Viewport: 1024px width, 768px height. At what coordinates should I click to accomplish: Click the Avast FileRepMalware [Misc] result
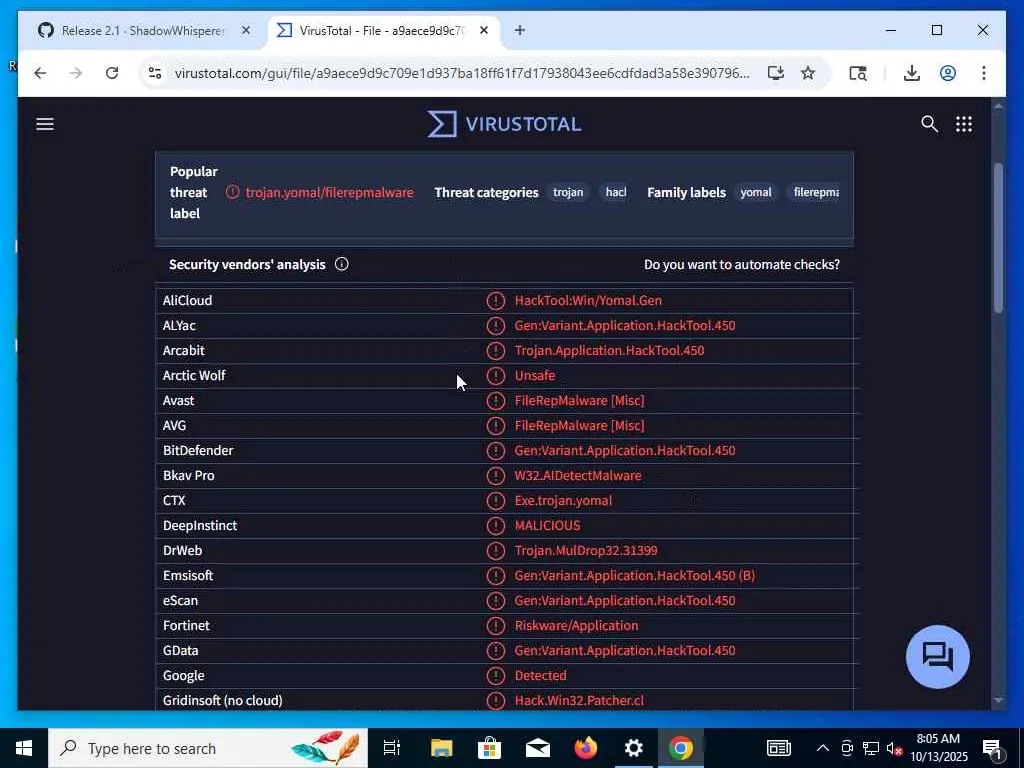point(579,400)
